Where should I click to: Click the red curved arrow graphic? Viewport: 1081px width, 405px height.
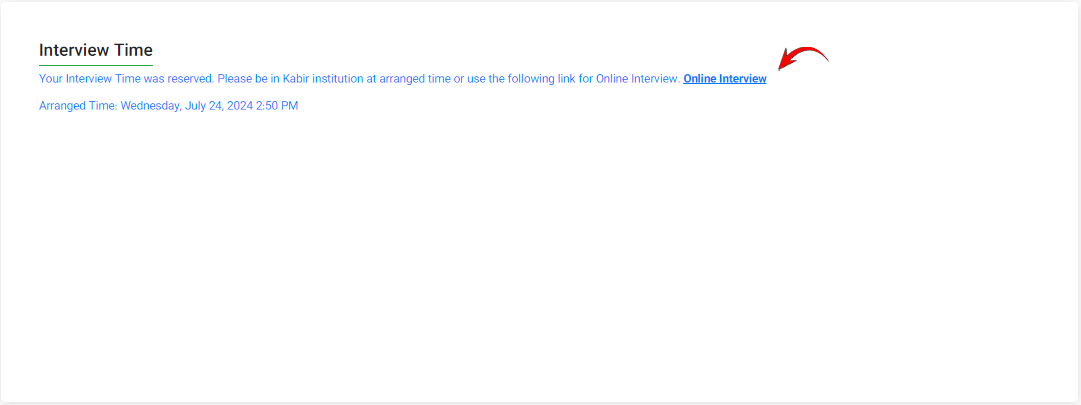click(803, 57)
